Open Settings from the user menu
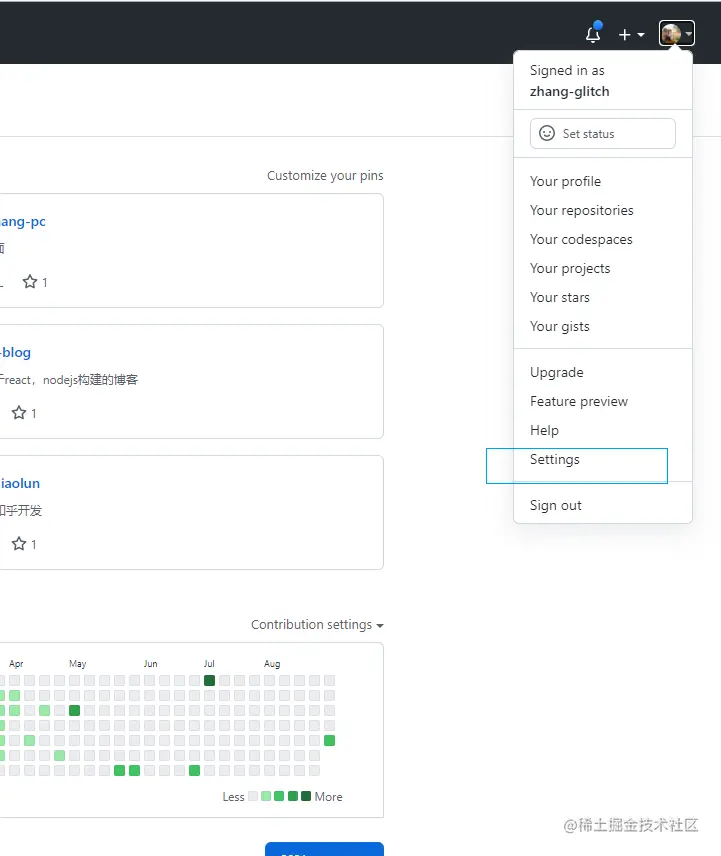Image resolution: width=721 pixels, height=856 pixels. [x=555, y=460]
